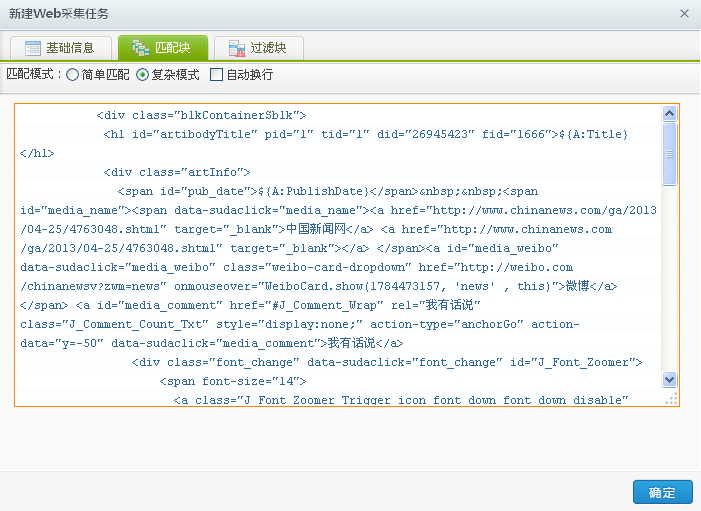Click the empty scrollbar track below the thumb
The width and height of the screenshot is (701, 511).
pos(670,280)
